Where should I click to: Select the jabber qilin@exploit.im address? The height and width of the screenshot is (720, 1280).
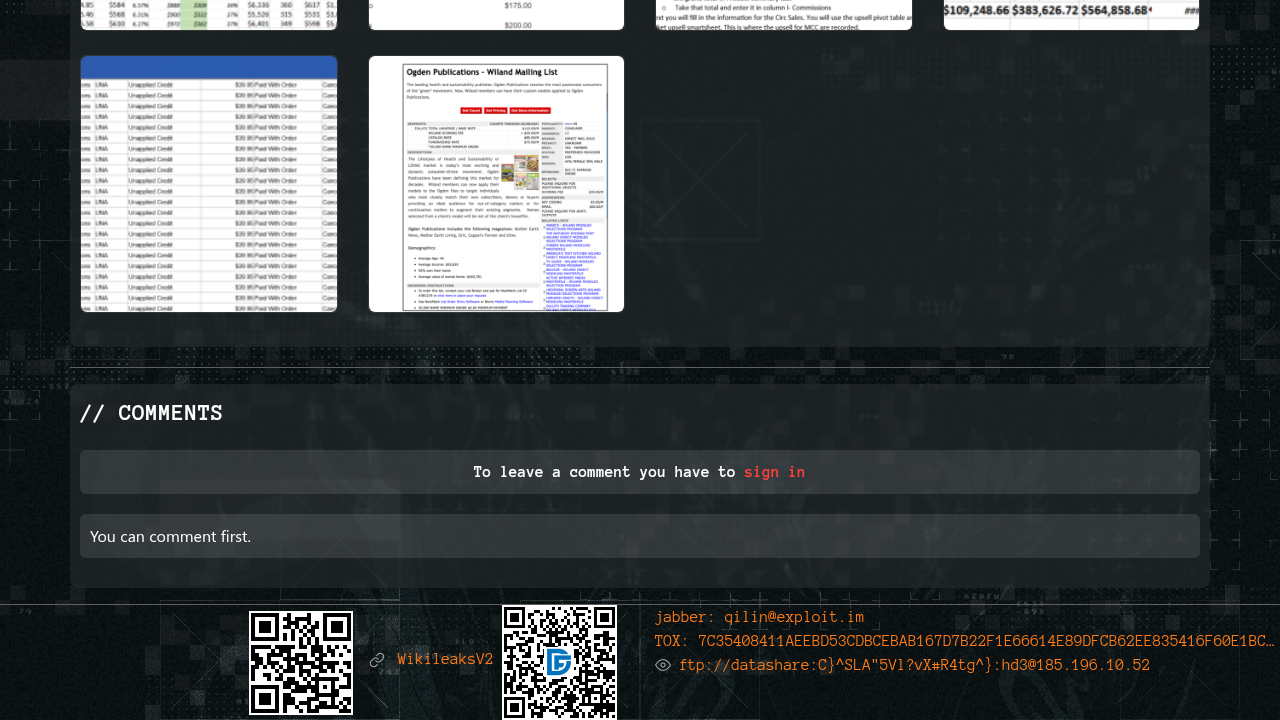(x=759, y=617)
